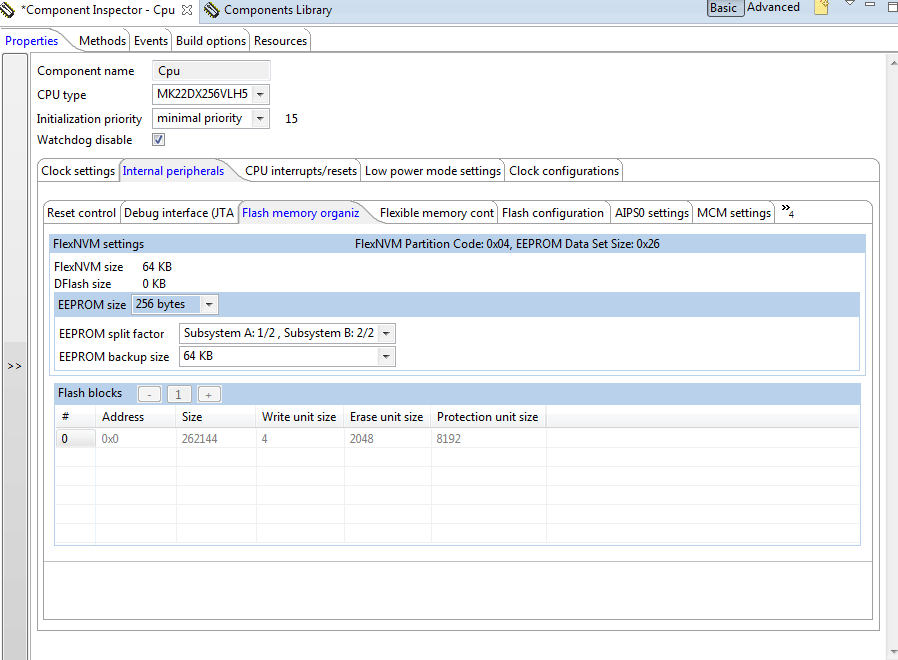Open the Methods tab
898x660 pixels.
pyautogui.click(x=102, y=41)
